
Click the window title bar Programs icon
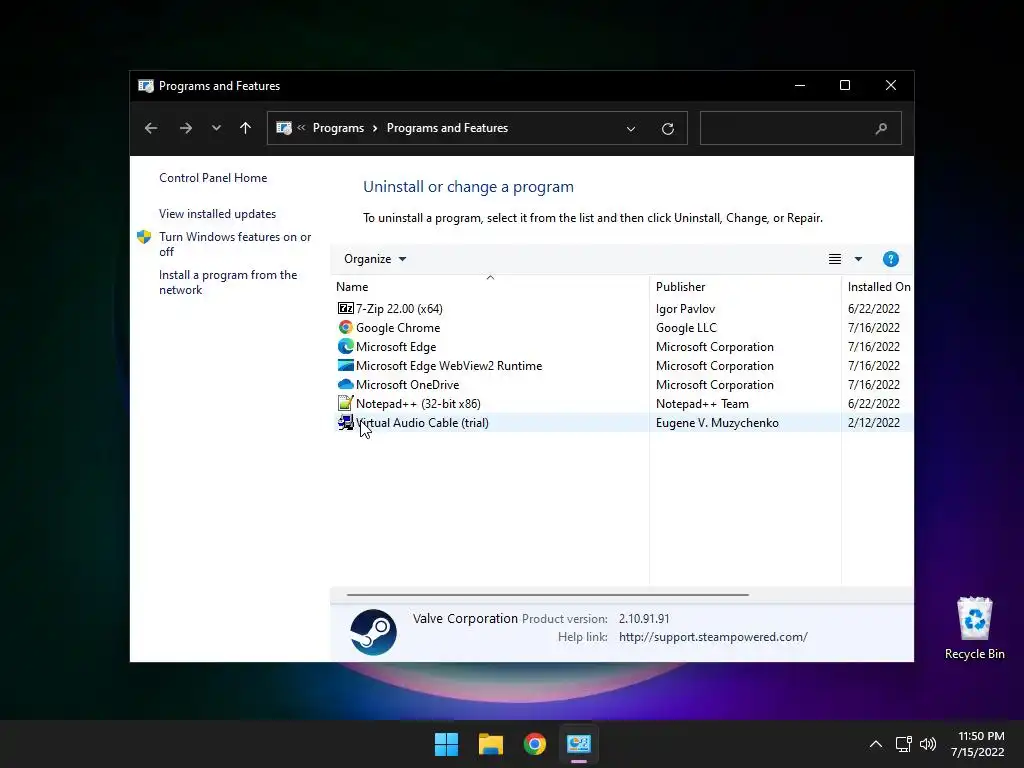(x=146, y=86)
